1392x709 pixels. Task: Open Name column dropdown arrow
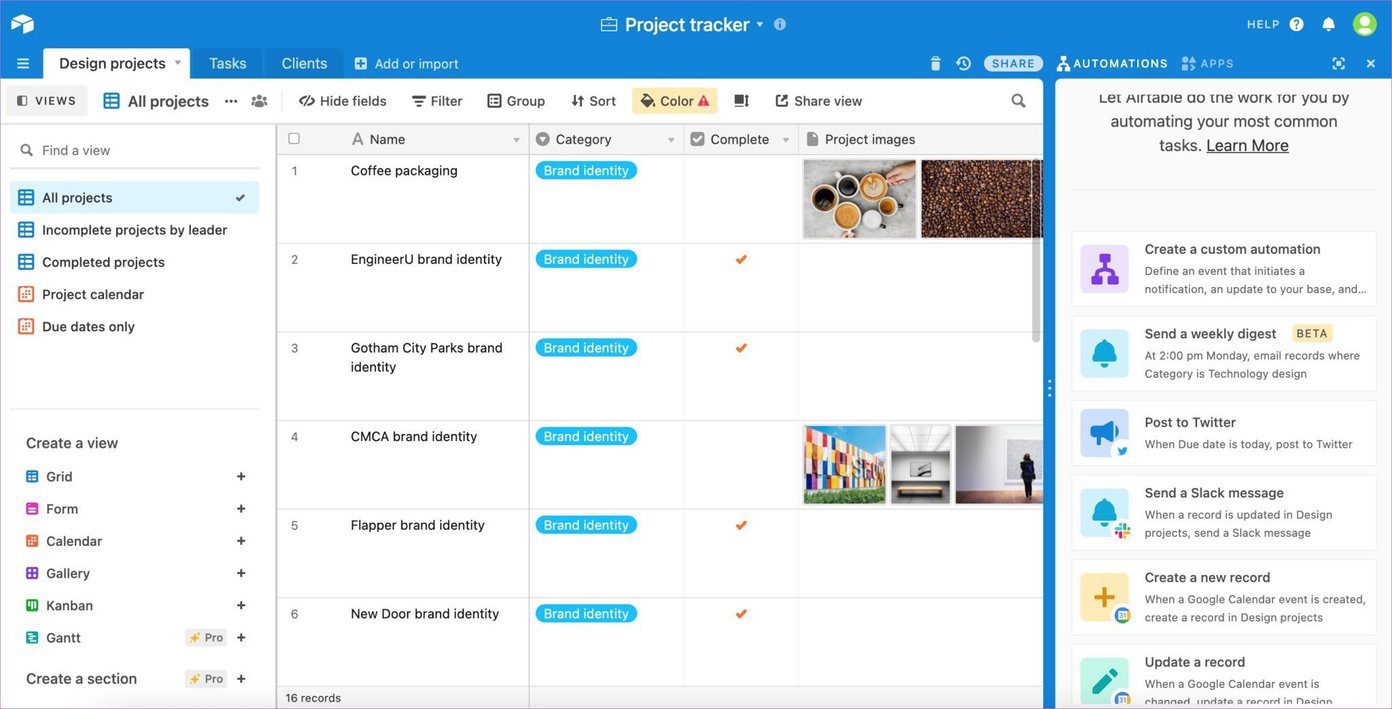[516, 140]
